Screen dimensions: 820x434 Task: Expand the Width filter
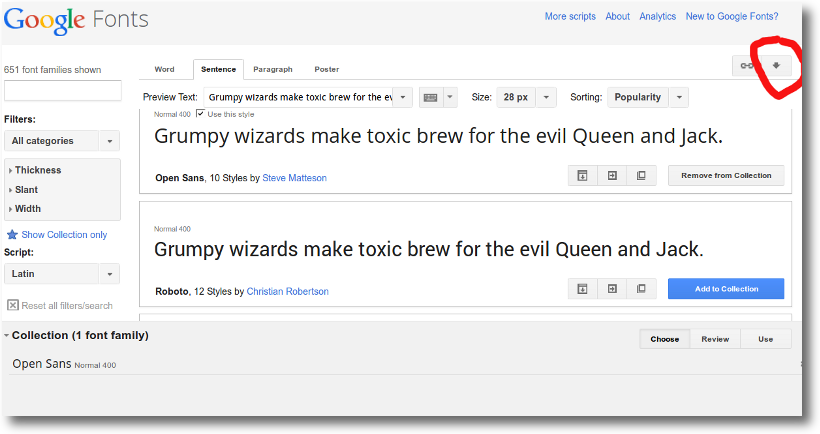point(25,209)
